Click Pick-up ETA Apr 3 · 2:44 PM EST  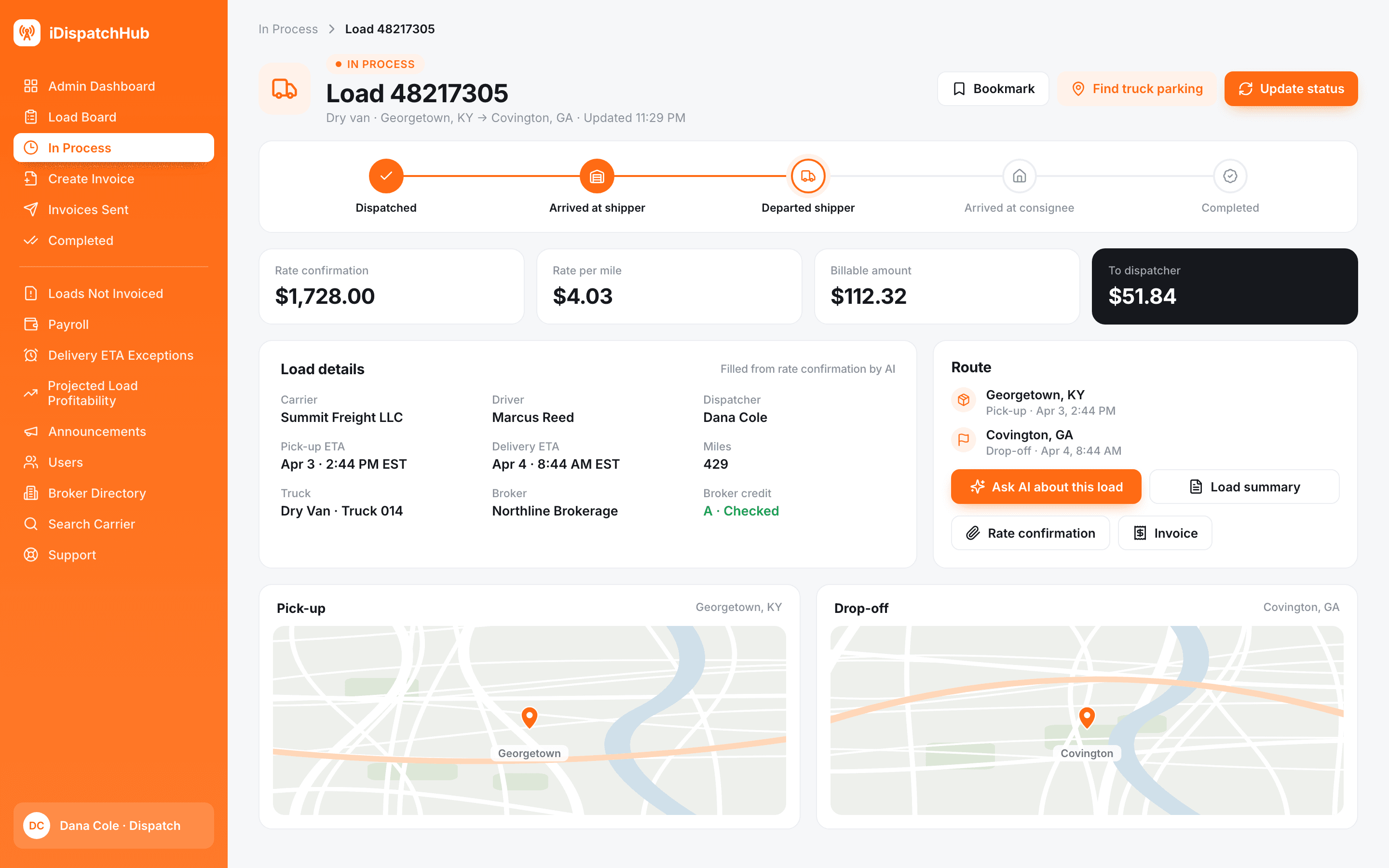[x=344, y=464]
